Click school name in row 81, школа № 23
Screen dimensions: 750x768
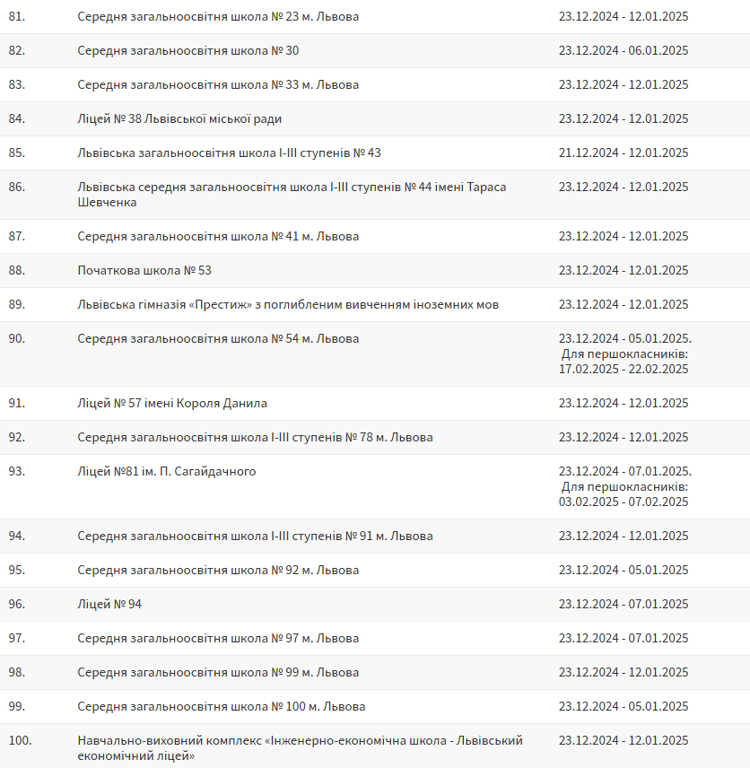tap(218, 17)
